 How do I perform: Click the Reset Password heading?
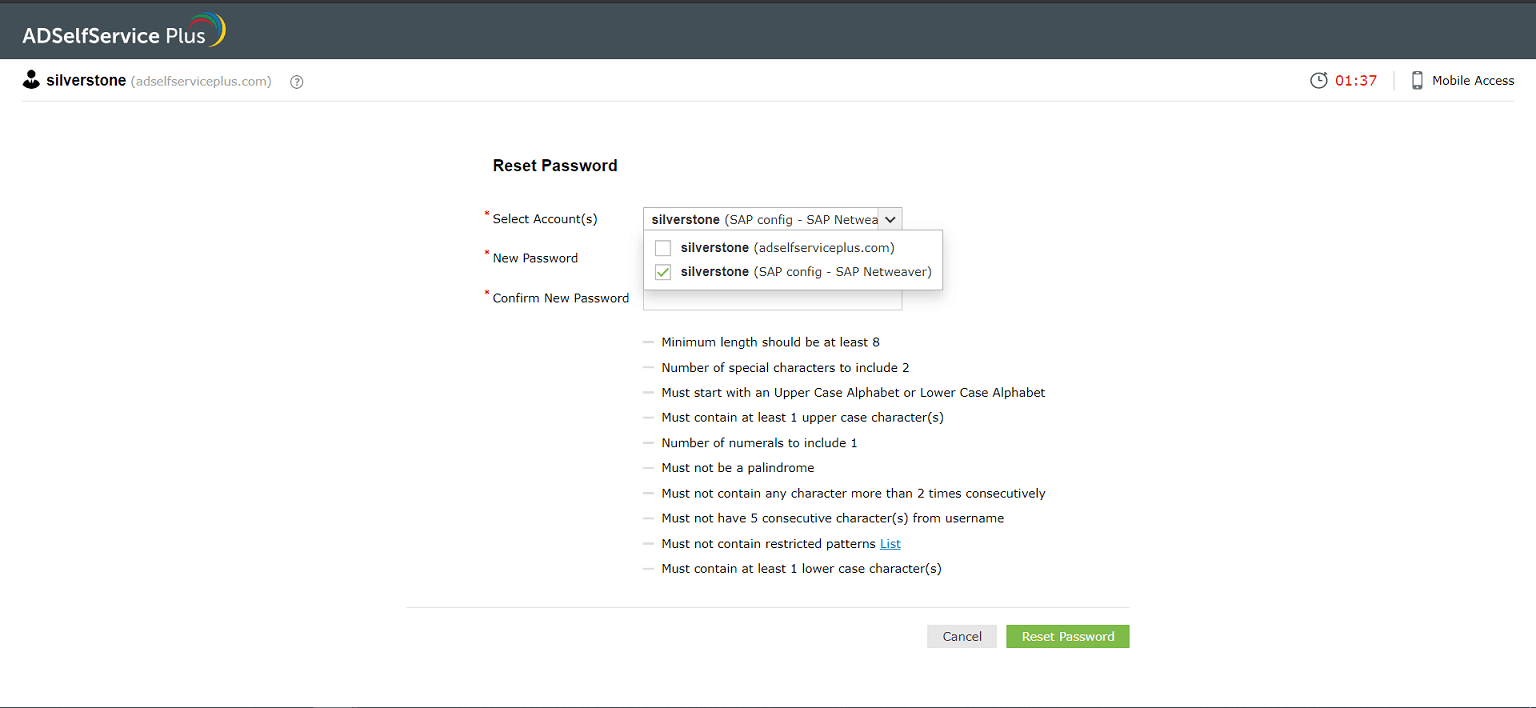[x=555, y=166]
